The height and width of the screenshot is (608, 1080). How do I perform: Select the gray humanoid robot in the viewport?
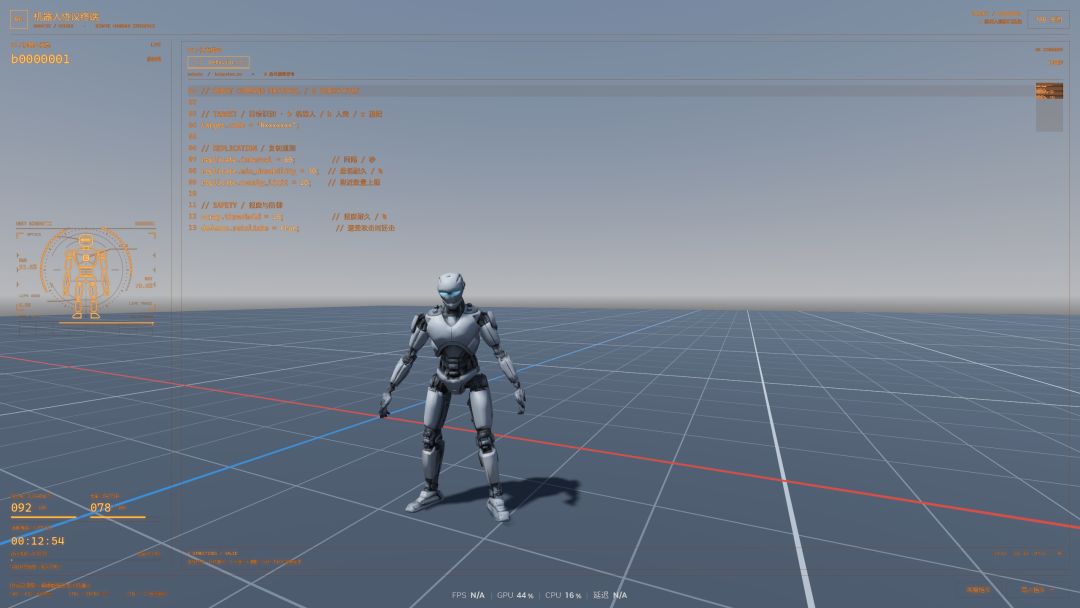pyautogui.click(x=452, y=396)
